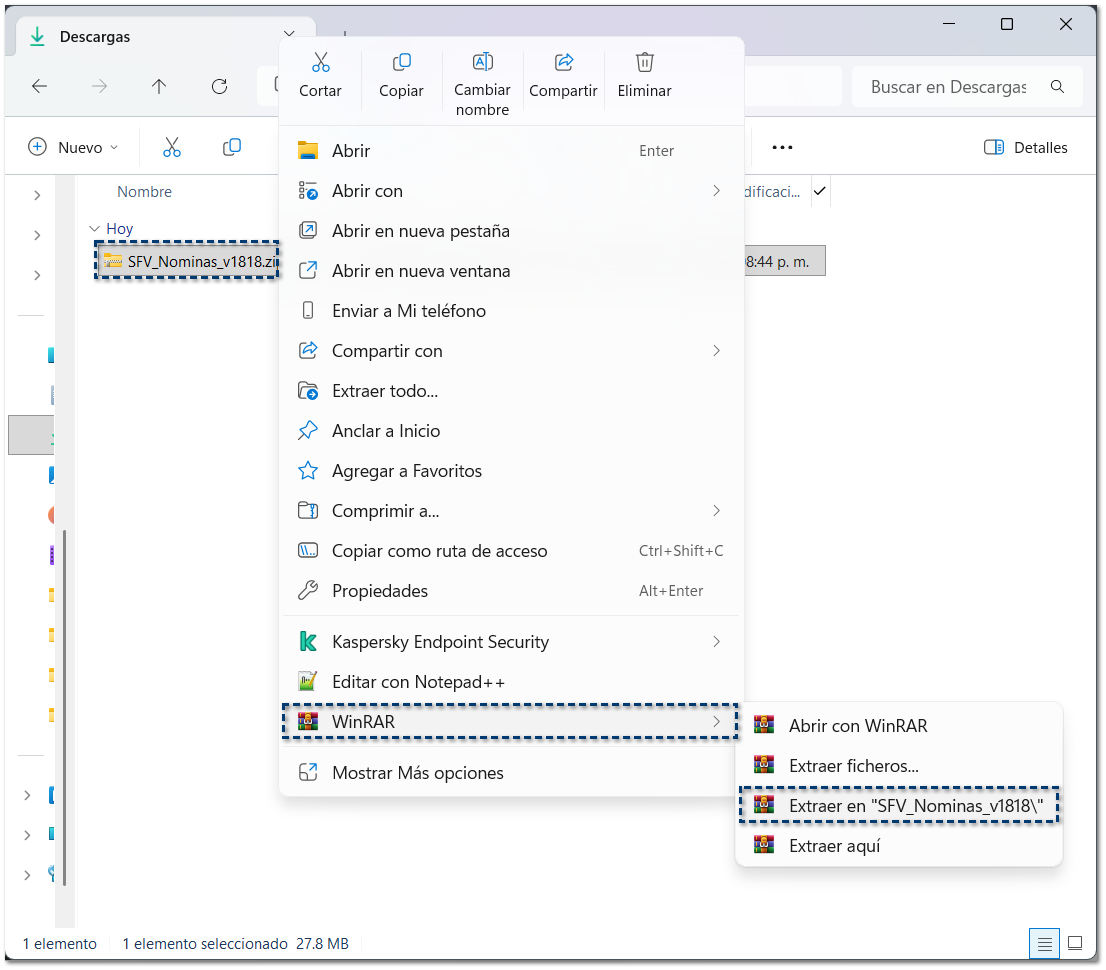1106x970 pixels.
Task: Toggle the Detalles pane
Action: click(x=1026, y=148)
